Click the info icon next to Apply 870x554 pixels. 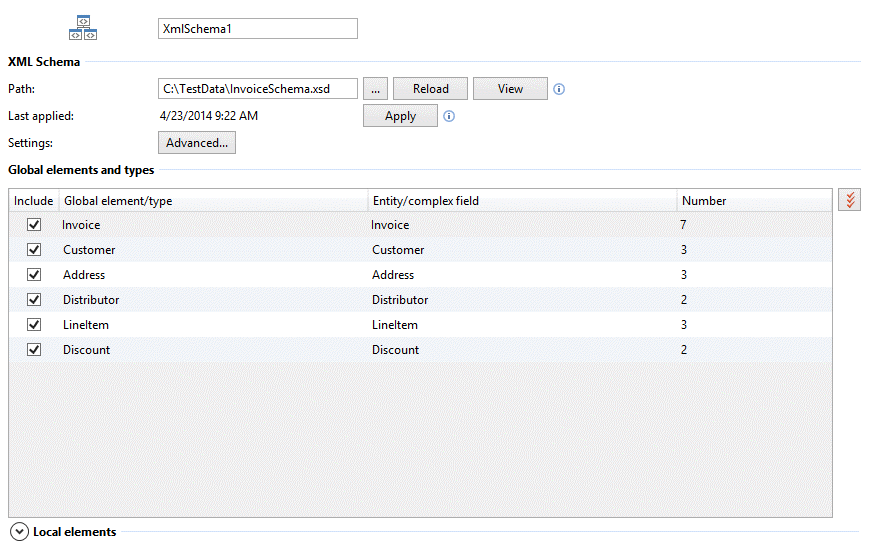pyautogui.click(x=449, y=116)
